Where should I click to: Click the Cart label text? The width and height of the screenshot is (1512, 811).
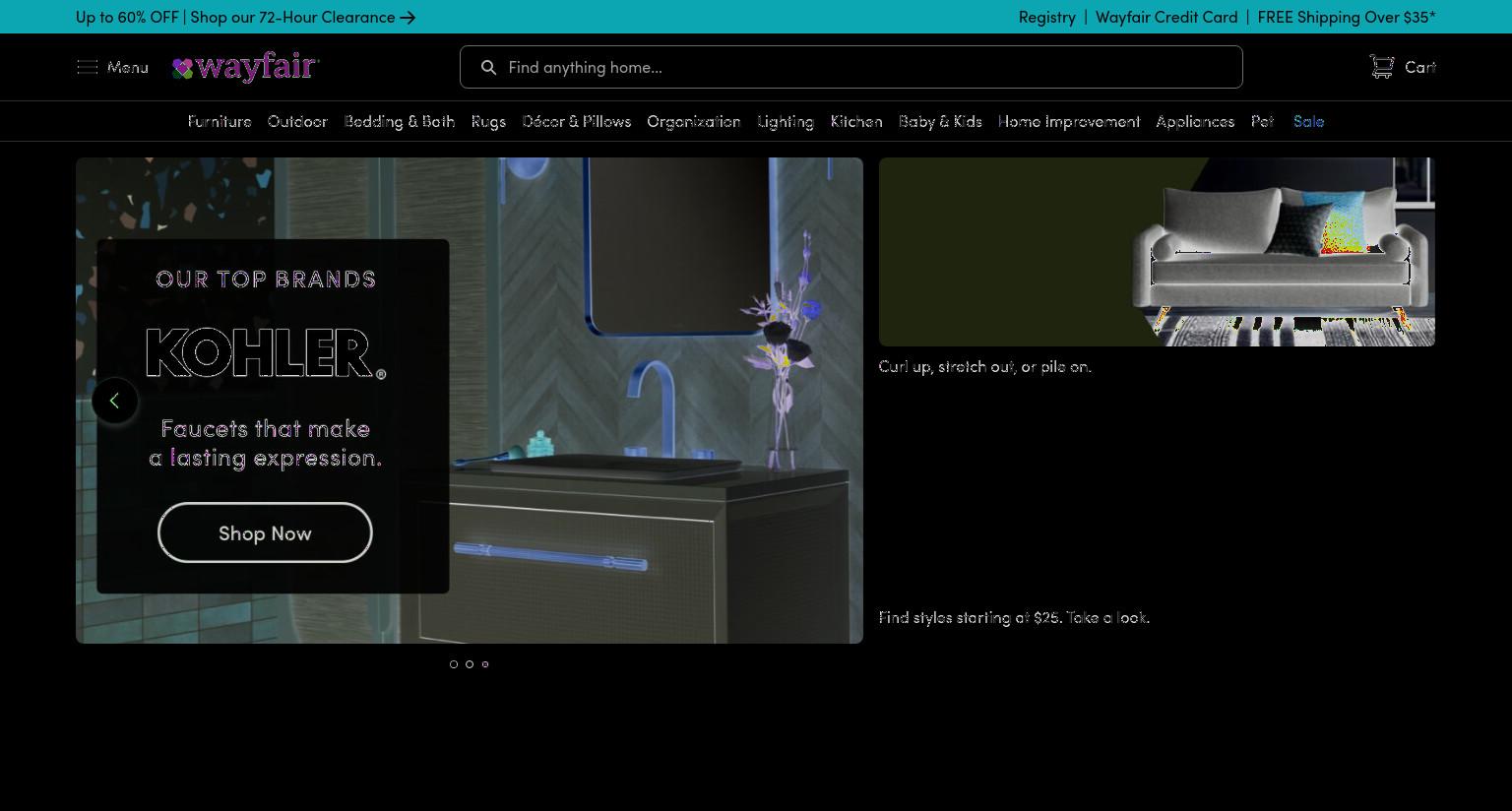pos(1420,67)
